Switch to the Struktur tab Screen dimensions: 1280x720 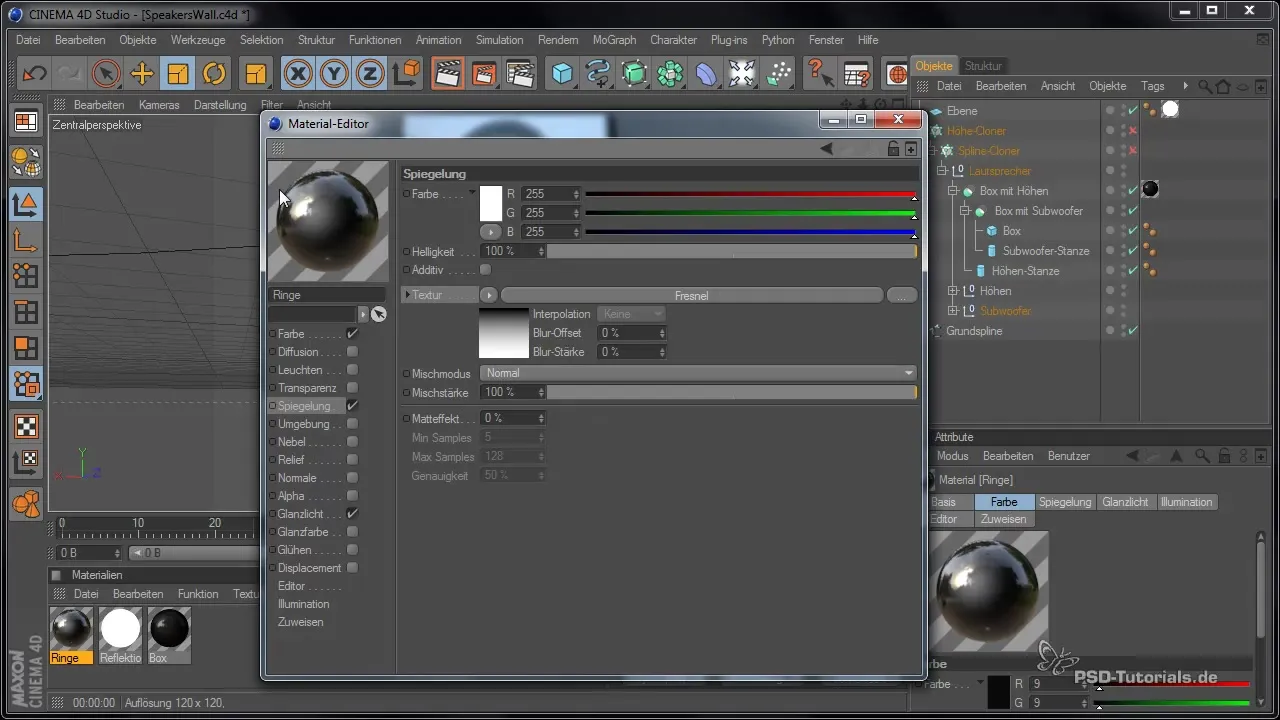(983, 66)
